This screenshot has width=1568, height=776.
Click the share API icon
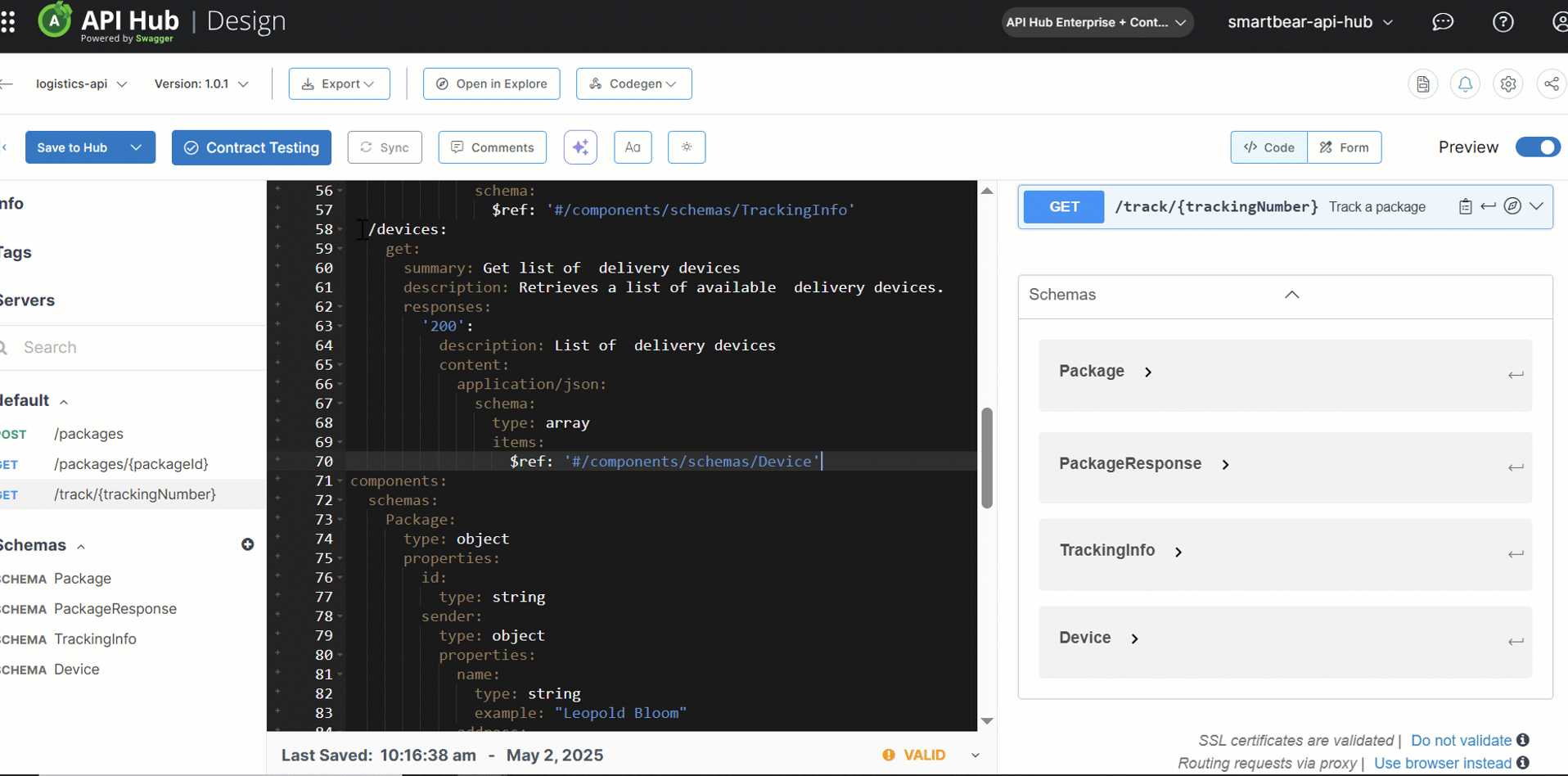[x=1551, y=84]
